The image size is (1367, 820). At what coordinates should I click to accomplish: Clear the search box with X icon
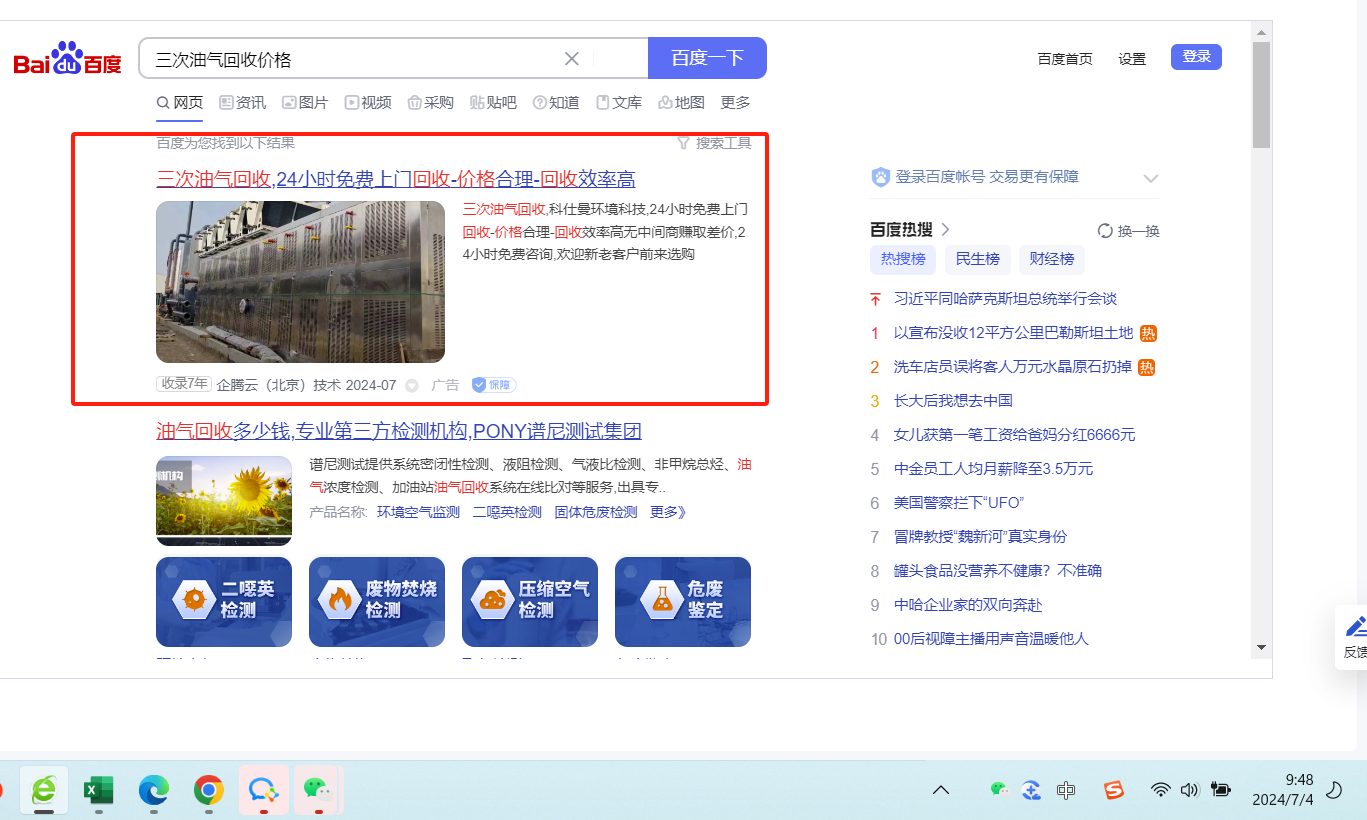click(x=572, y=59)
